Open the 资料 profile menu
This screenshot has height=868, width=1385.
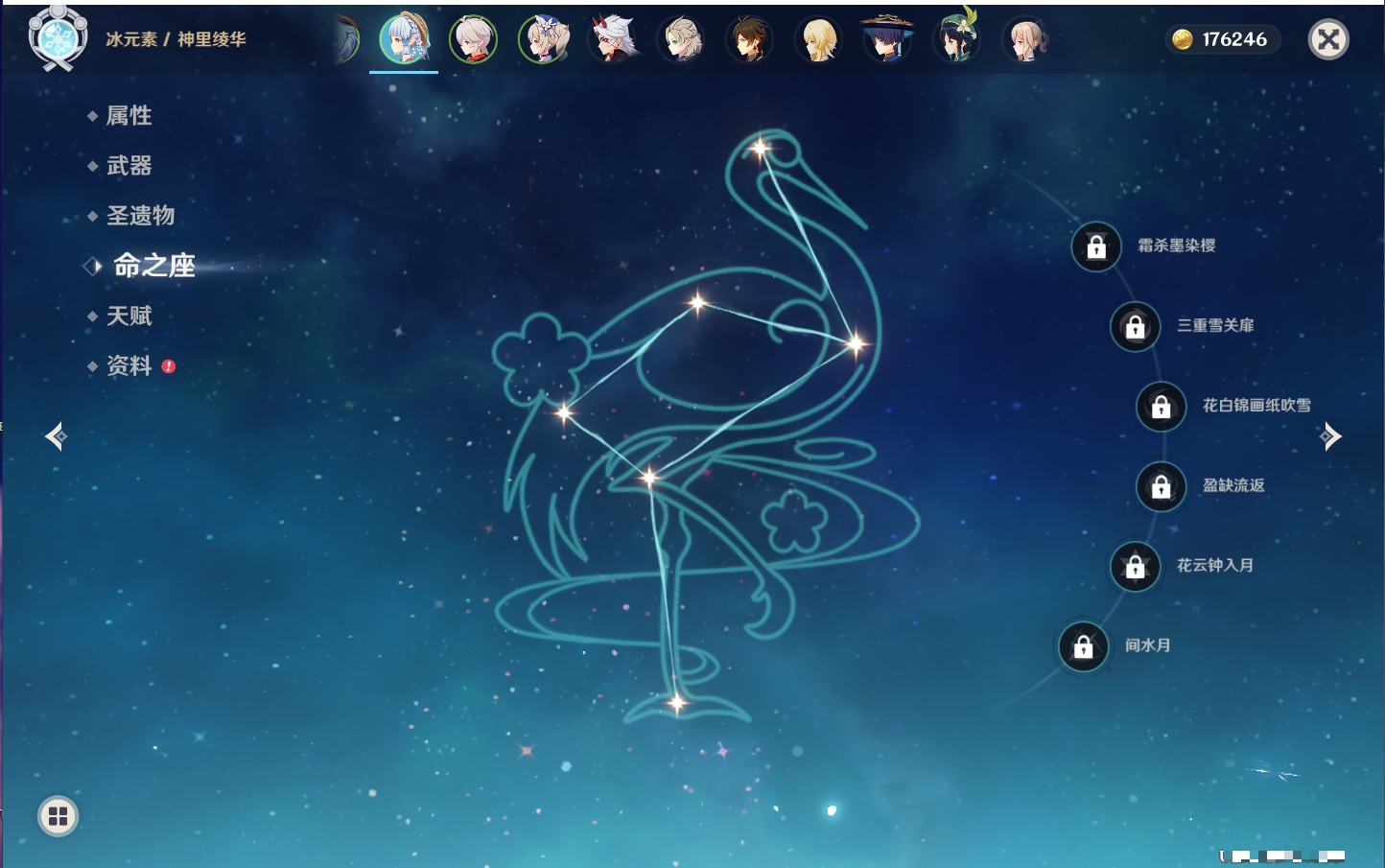pos(129,365)
